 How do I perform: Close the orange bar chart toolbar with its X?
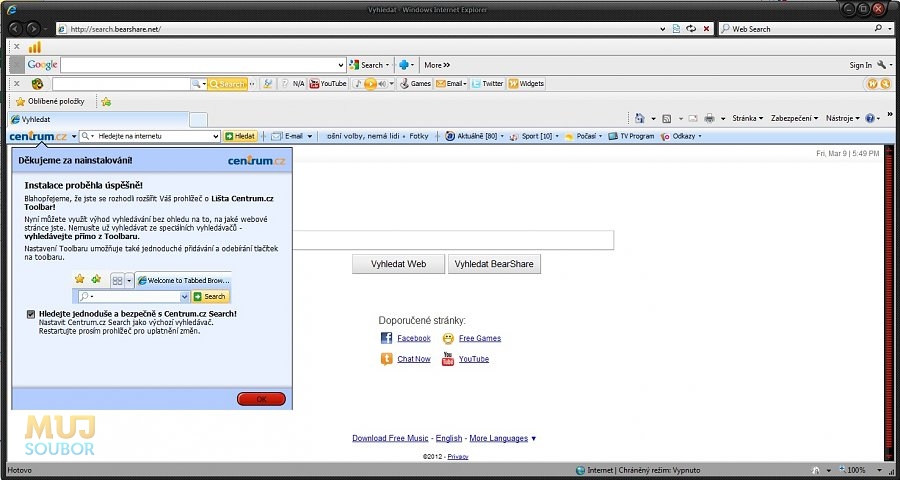click(x=17, y=47)
